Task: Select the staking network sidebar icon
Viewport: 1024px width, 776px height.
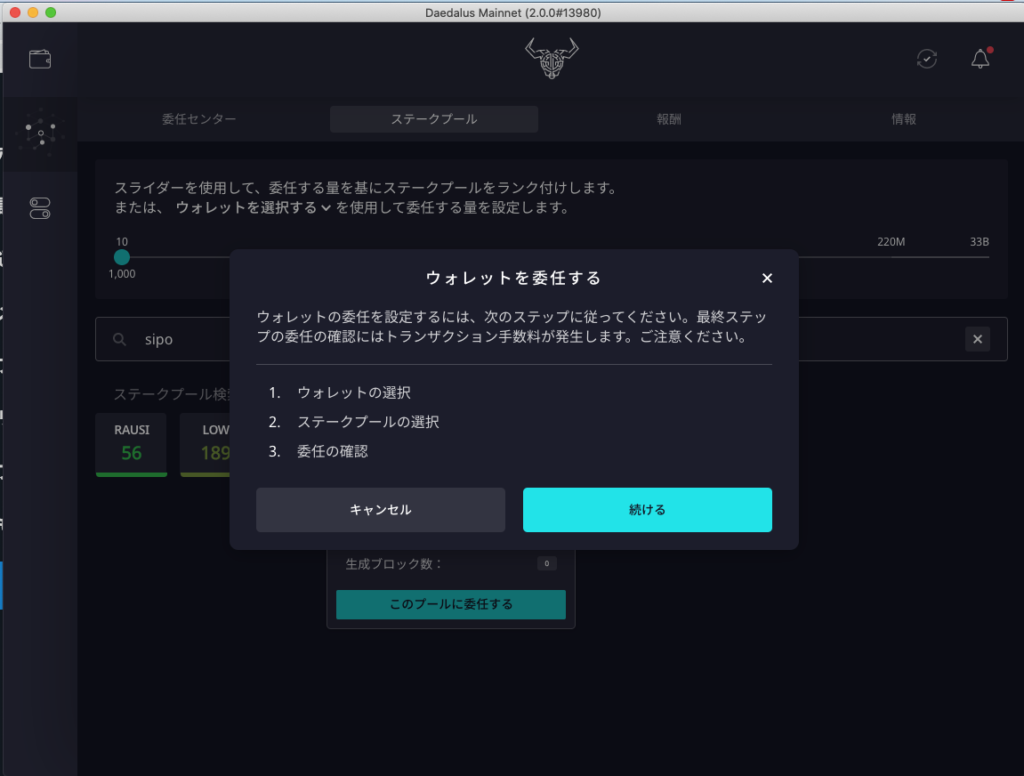Action: (40, 133)
